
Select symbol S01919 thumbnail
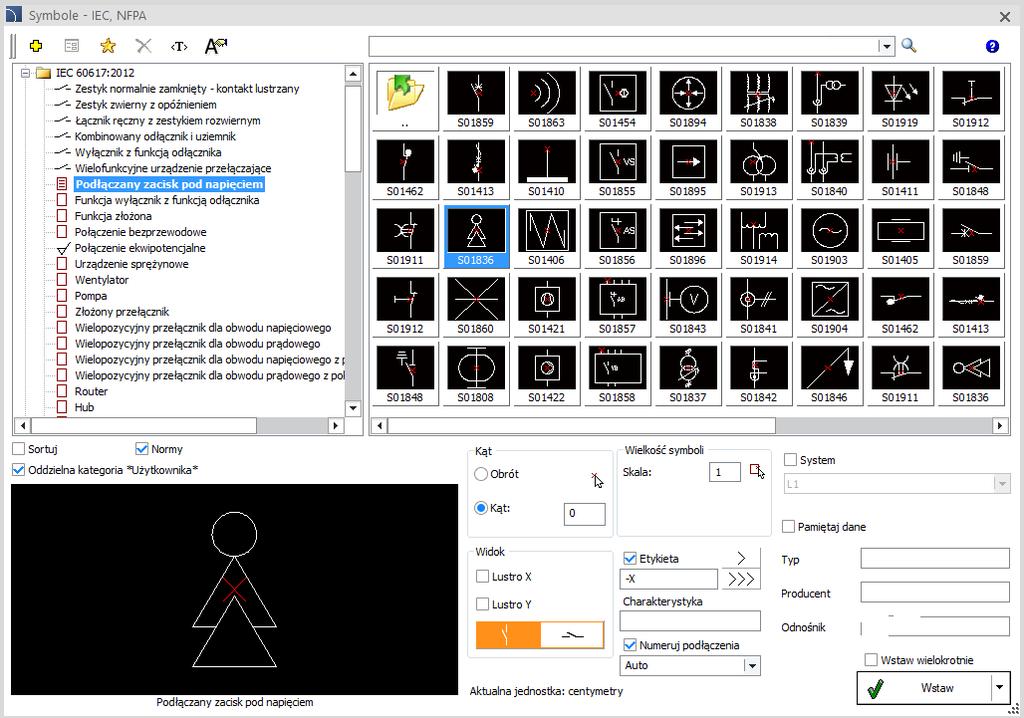[x=900, y=99]
